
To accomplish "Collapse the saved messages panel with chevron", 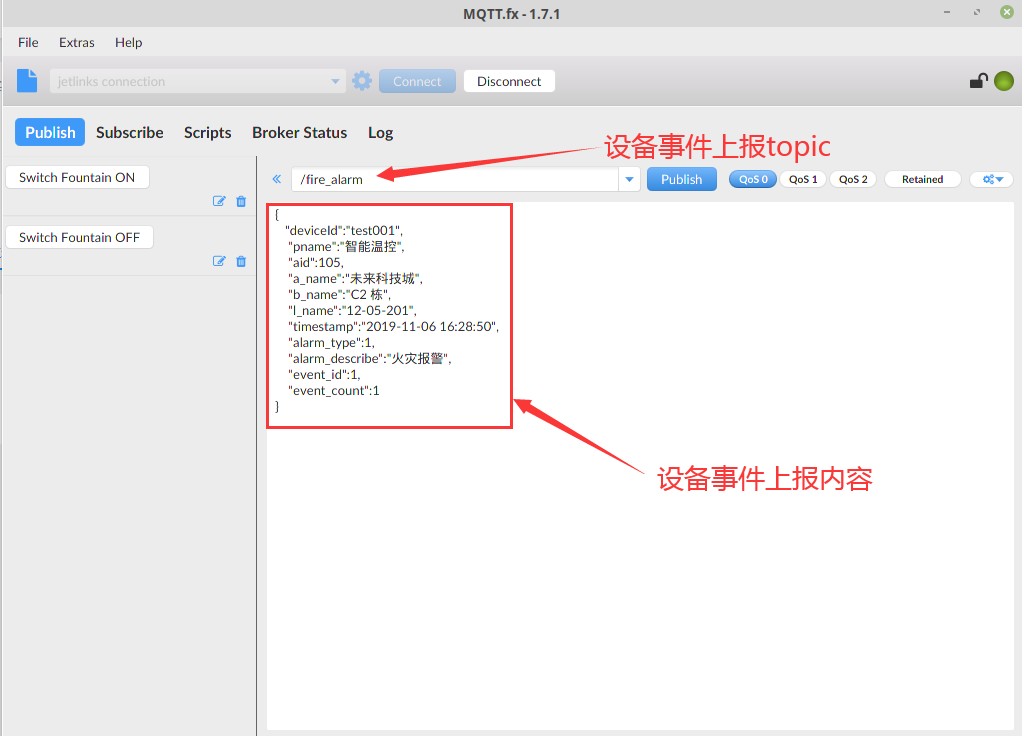I will [x=277, y=179].
